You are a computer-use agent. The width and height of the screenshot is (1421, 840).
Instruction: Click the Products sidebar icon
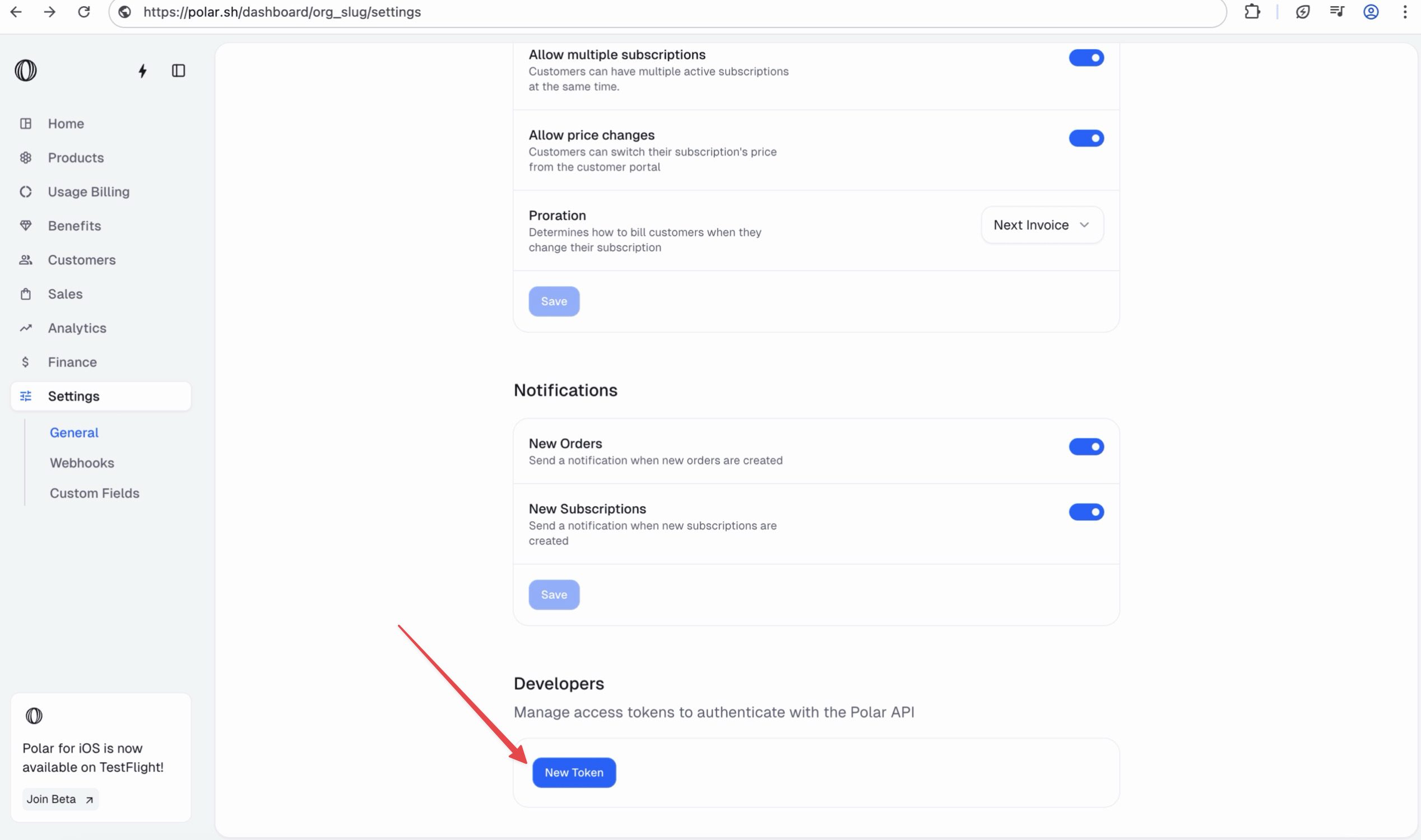tap(25, 158)
